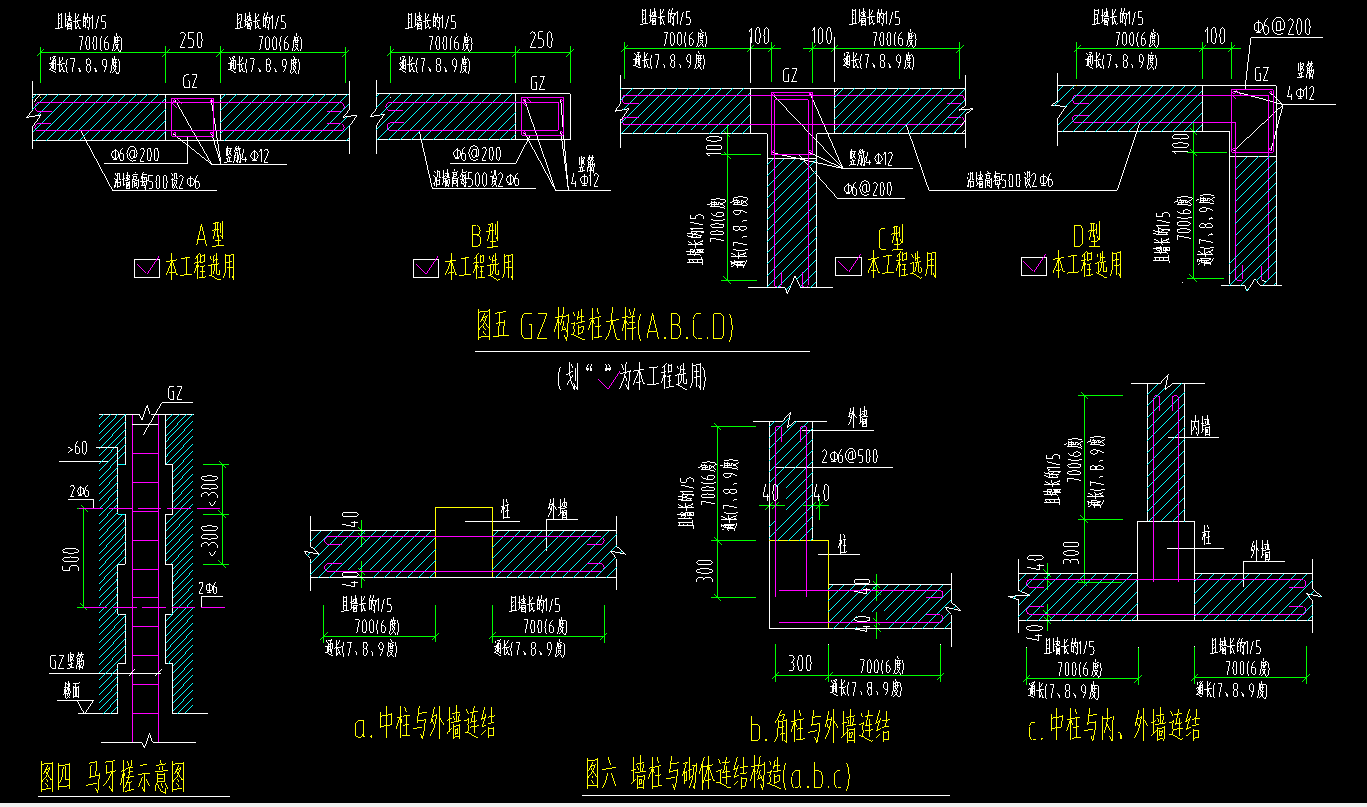Select the GZ label in the D型 detail
This screenshot has width=1367, height=807.
pyautogui.click(x=1261, y=74)
